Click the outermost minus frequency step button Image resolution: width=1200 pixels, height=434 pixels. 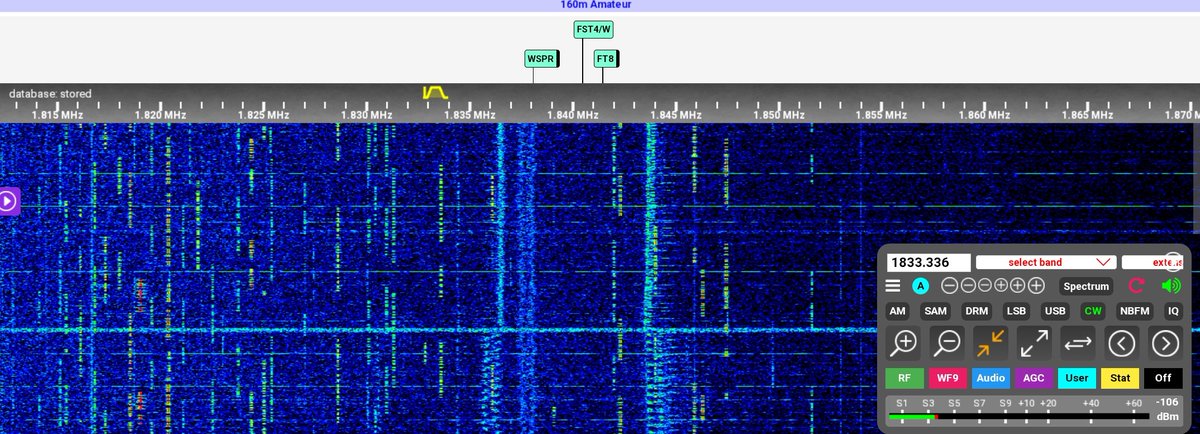click(x=949, y=285)
